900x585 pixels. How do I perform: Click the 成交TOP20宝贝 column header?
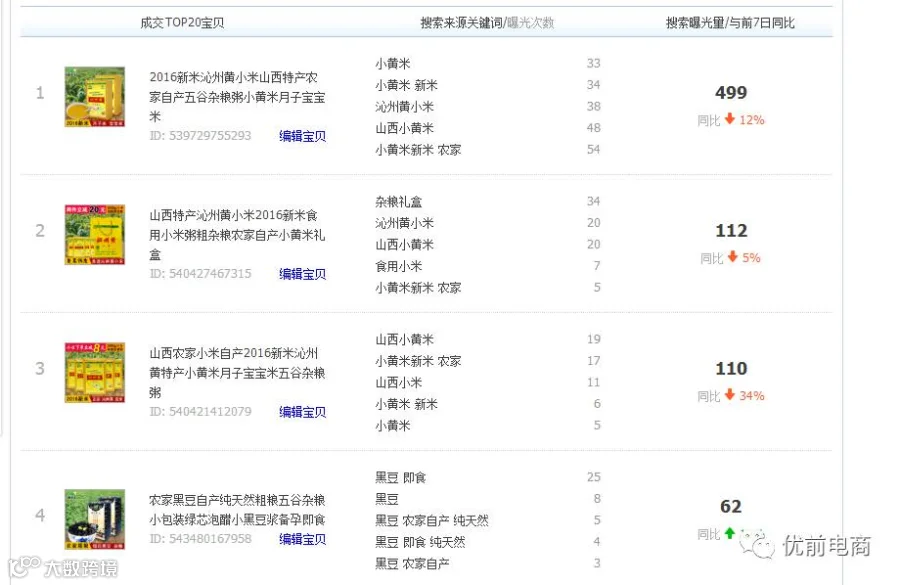(x=183, y=23)
